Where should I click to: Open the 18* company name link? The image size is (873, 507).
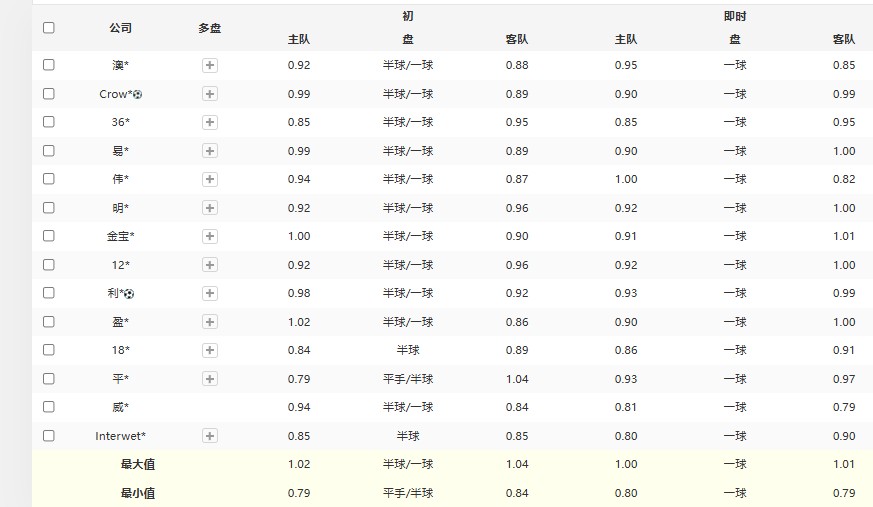(x=120, y=351)
